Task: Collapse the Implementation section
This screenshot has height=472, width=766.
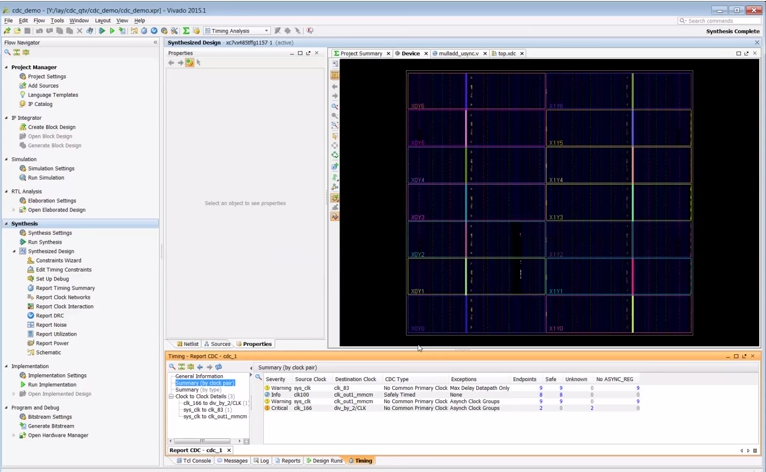Action: (6, 366)
